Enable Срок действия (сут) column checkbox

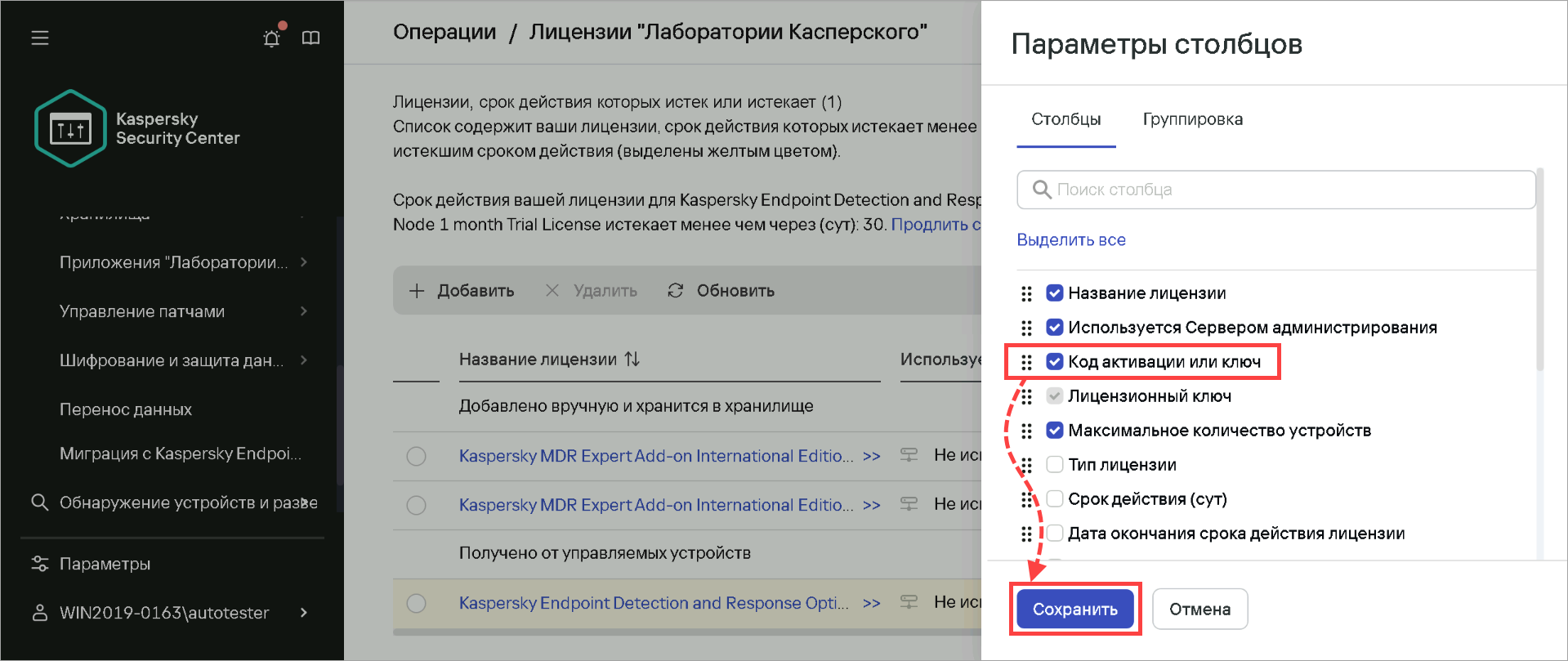pyautogui.click(x=1055, y=498)
